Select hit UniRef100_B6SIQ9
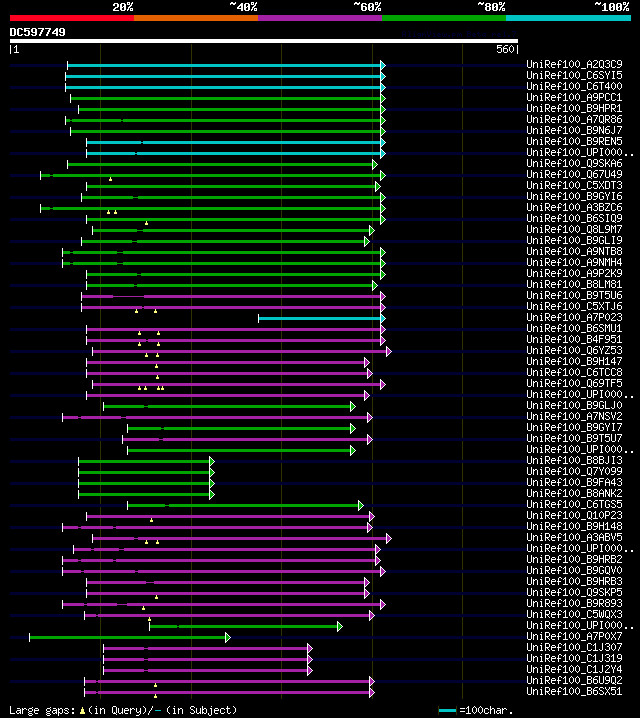The height and width of the screenshot is (718, 640). tap(574, 218)
